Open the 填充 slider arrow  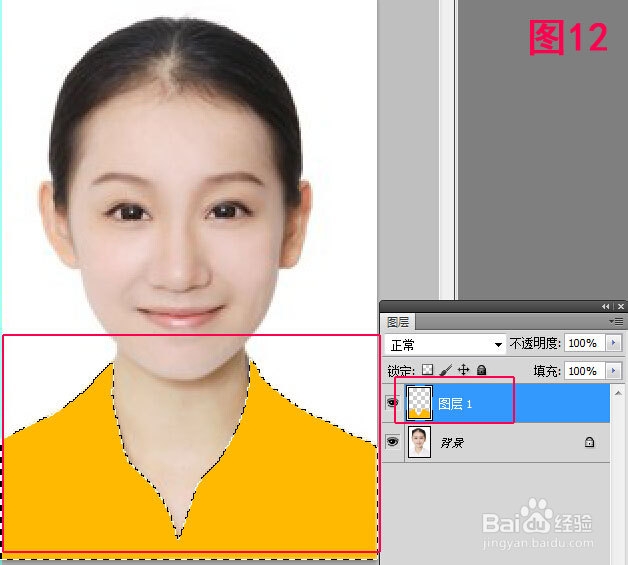613,371
